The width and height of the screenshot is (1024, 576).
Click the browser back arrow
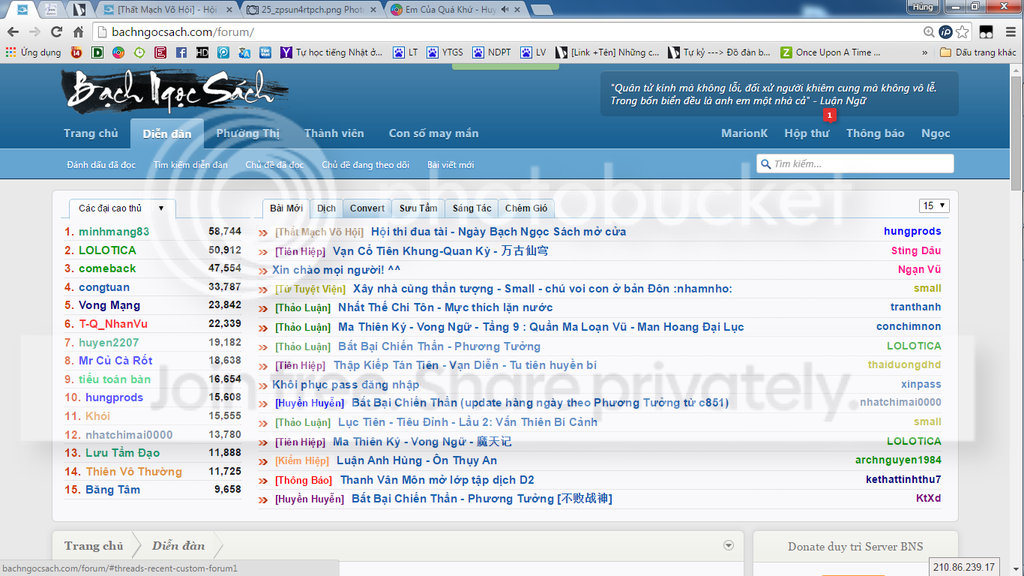[x=15, y=32]
